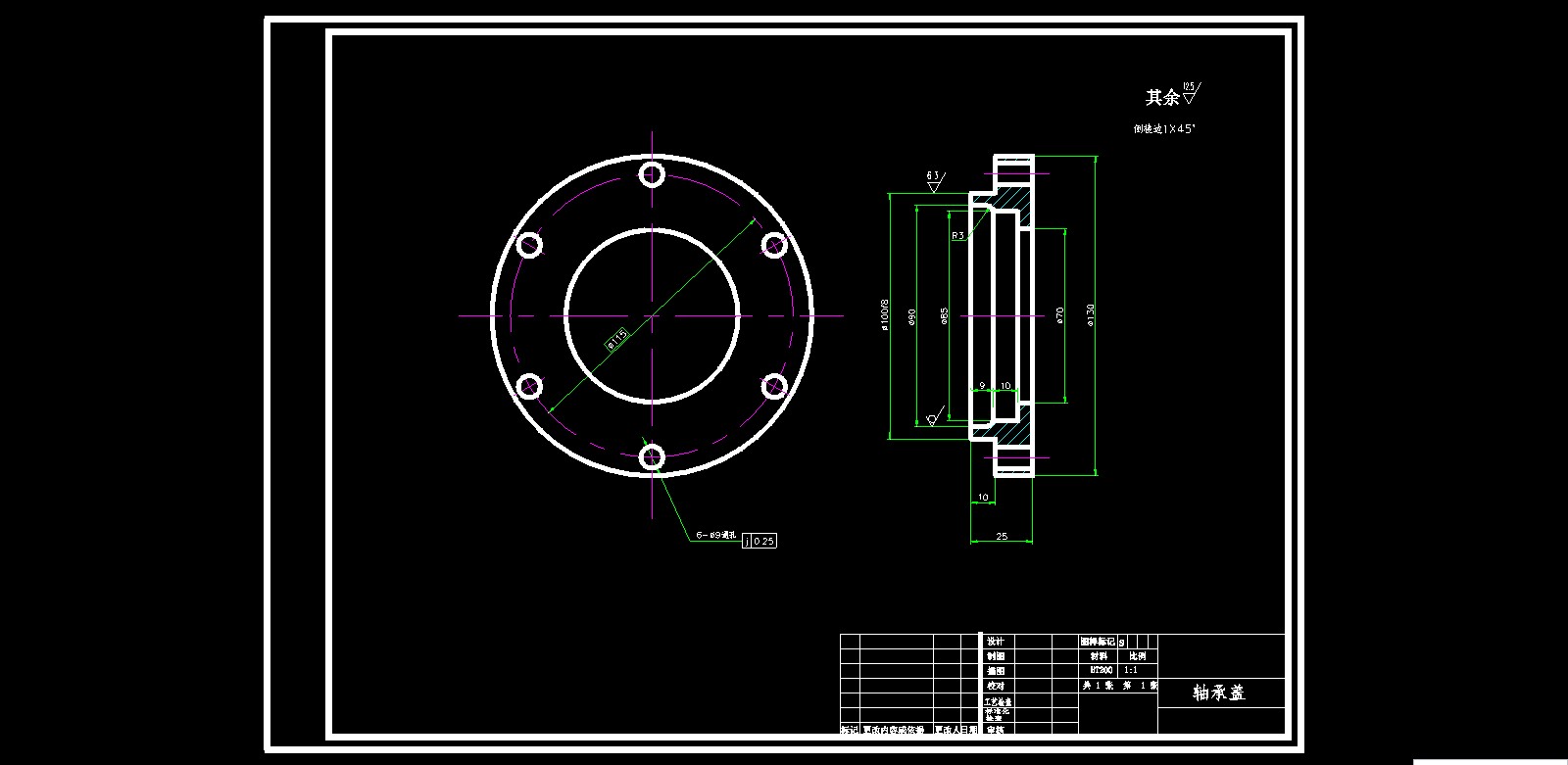Click the 设计 cell in title block
Viewport: 1568px width, 765px height.
(996, 642)
